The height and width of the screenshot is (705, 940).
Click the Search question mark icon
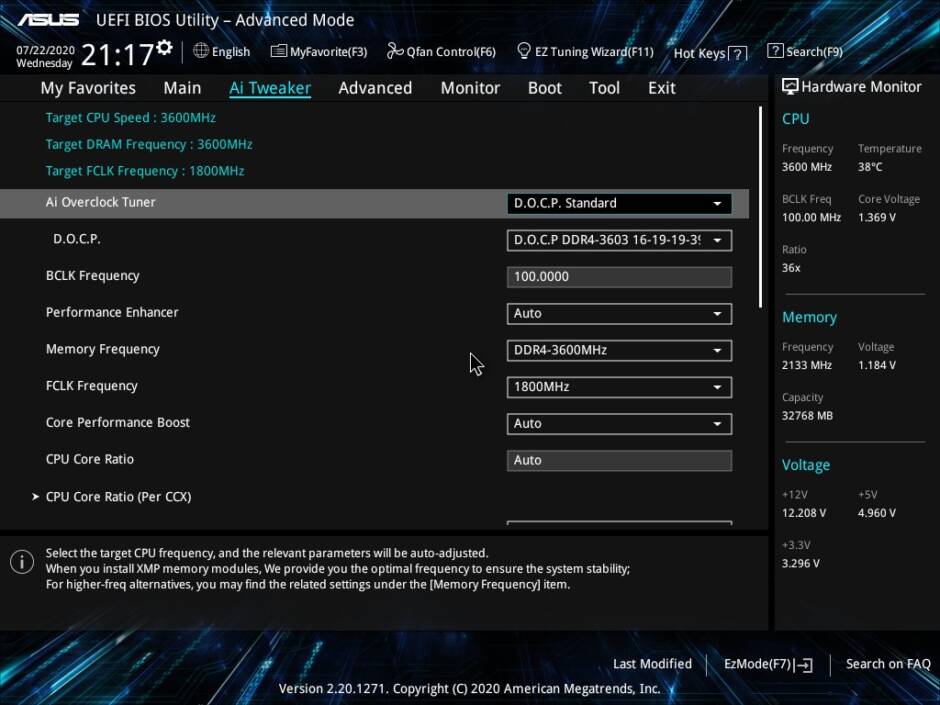pos(775,51)
